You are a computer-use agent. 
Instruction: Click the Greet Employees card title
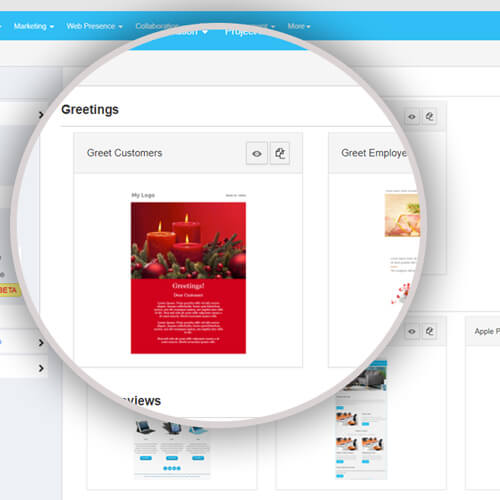(x=374, y=153)
